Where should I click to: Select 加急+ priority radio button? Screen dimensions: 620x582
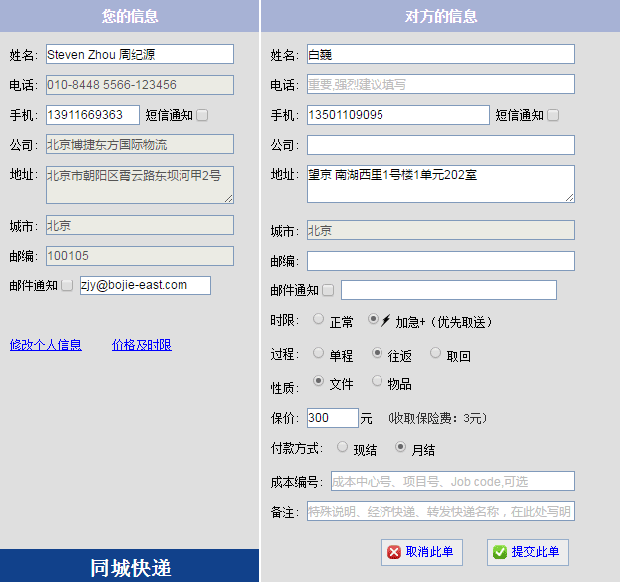[373, 319]
